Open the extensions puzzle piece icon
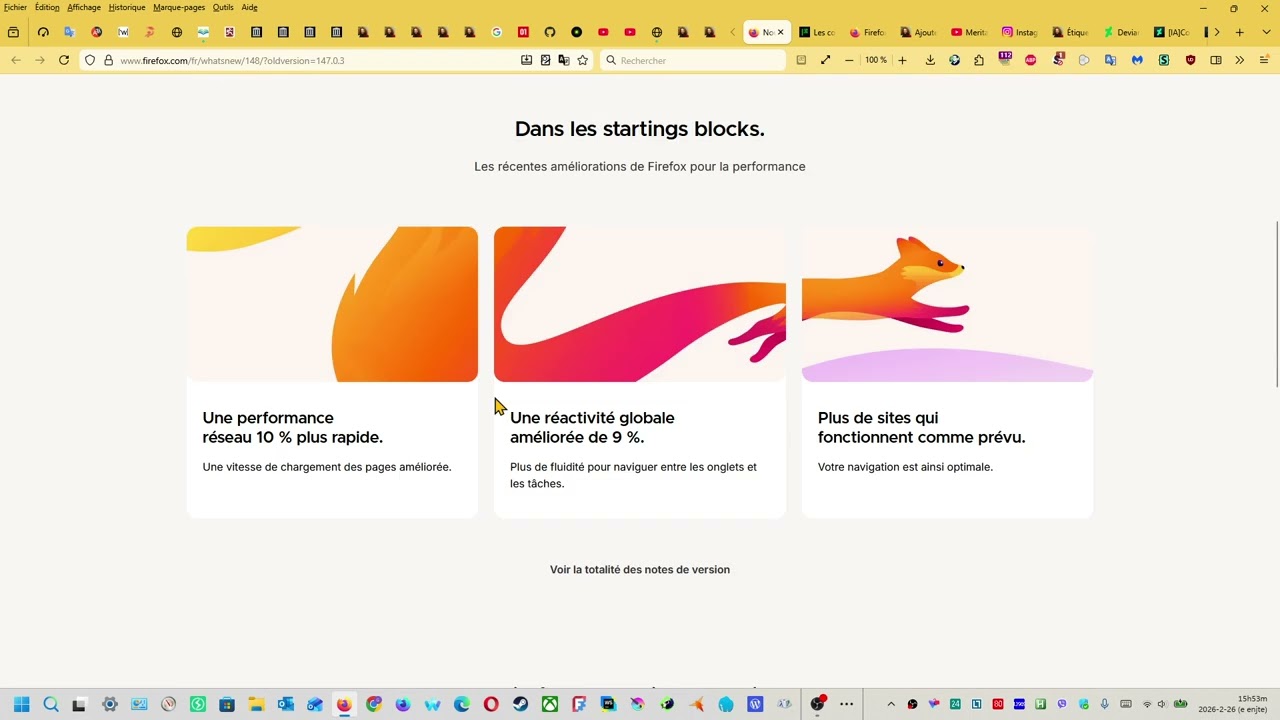The height and width of the screenshot is (720, 1280). pos(979,60)
